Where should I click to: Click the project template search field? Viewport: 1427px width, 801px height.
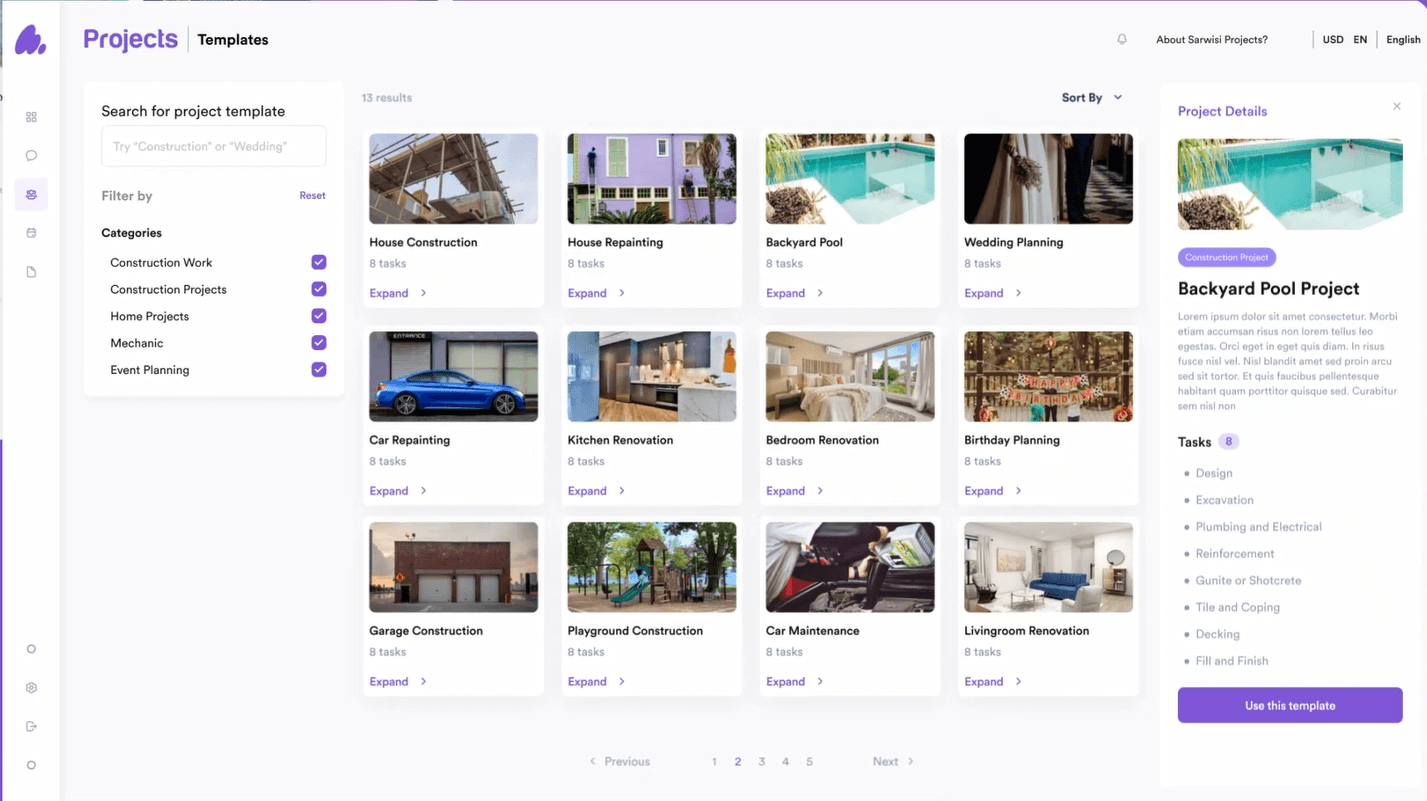[x=214, y=146]
